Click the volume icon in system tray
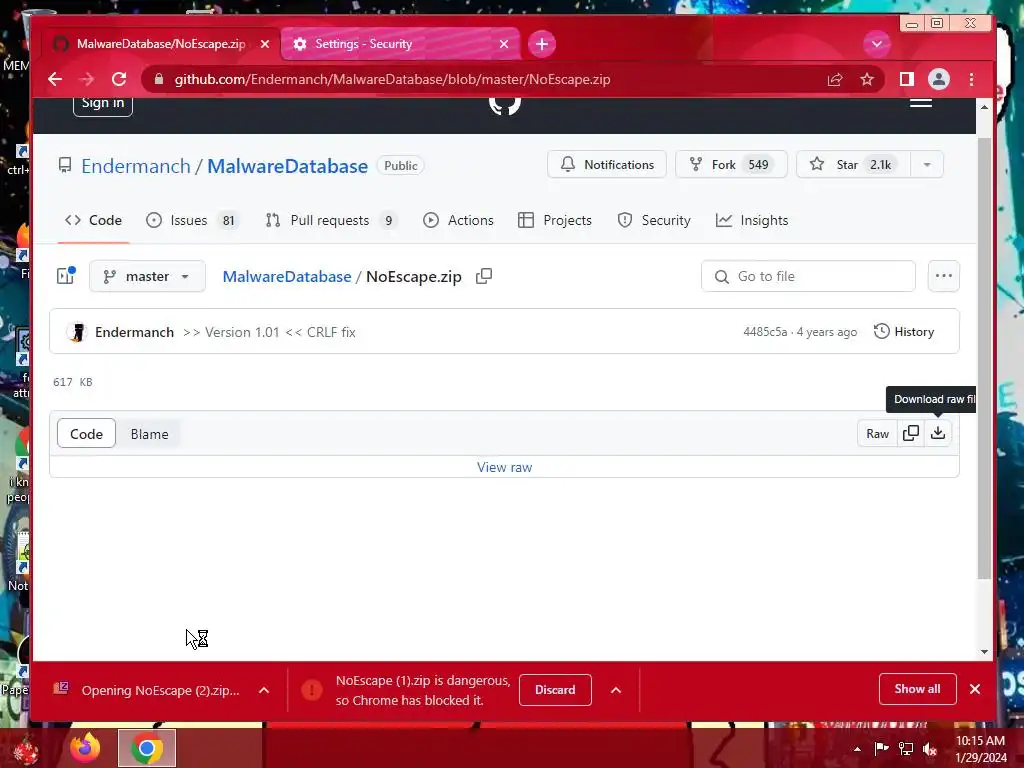The width and height of the screenshot is (1024, 768). coord(929,749)
